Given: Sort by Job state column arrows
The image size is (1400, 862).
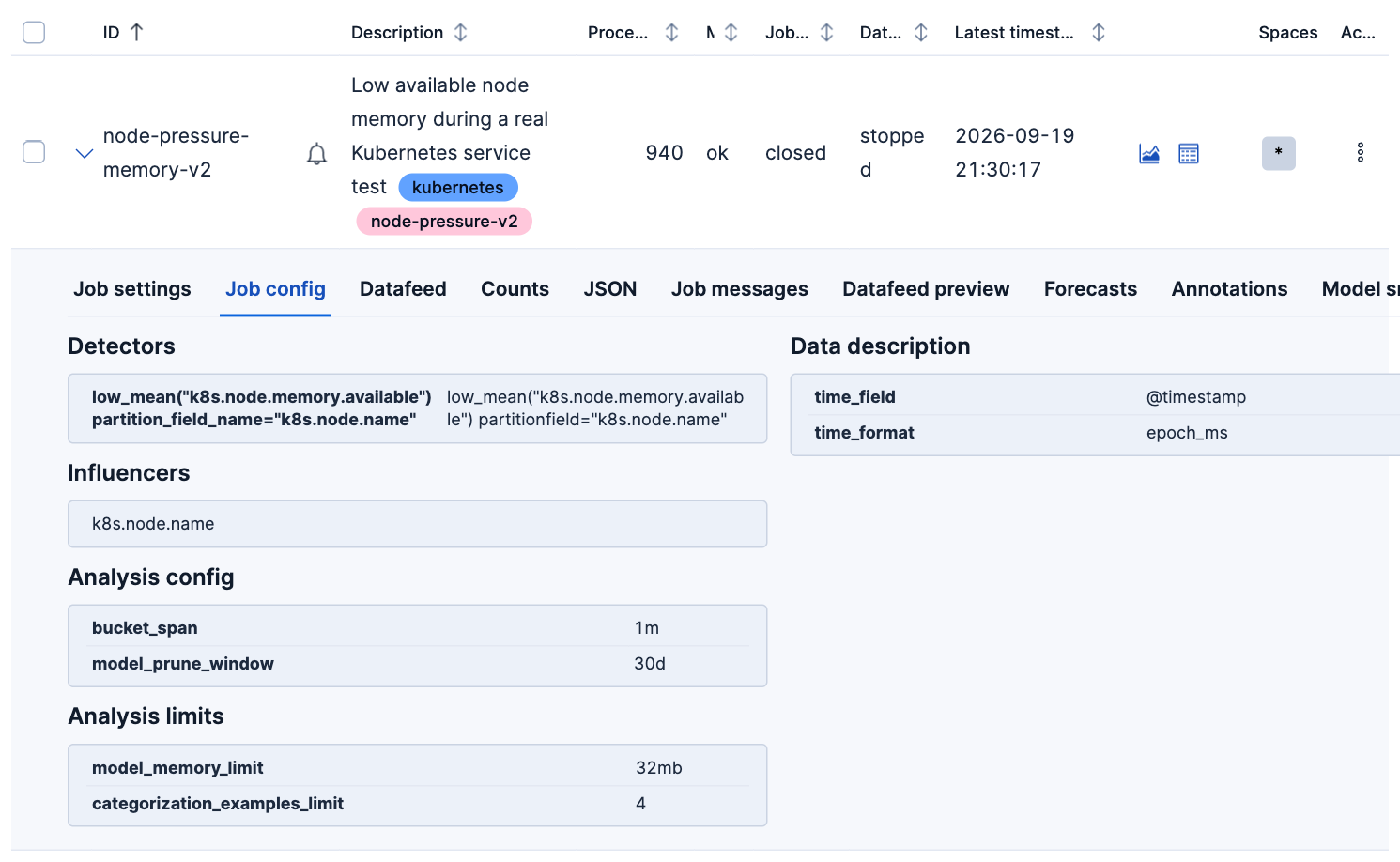Looking at the screenshot, I should 826,32.
